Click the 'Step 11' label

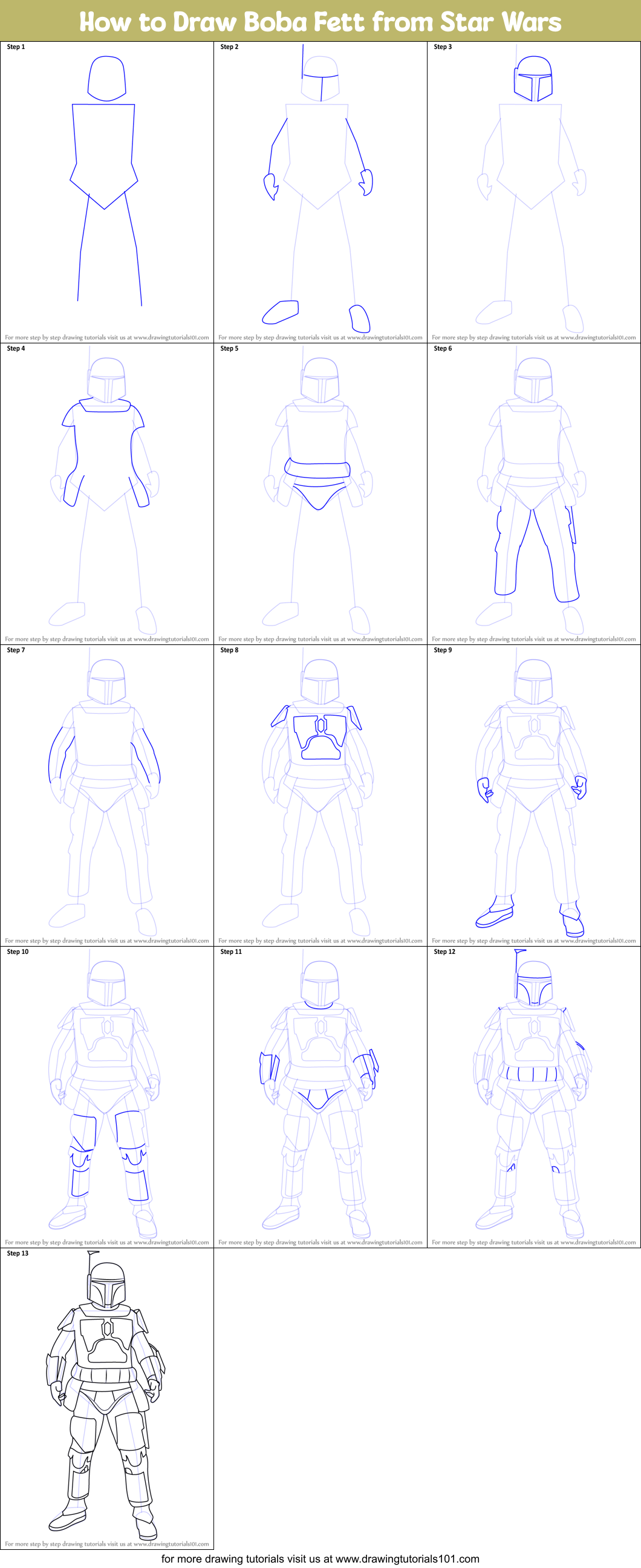(x=232, y=951)
